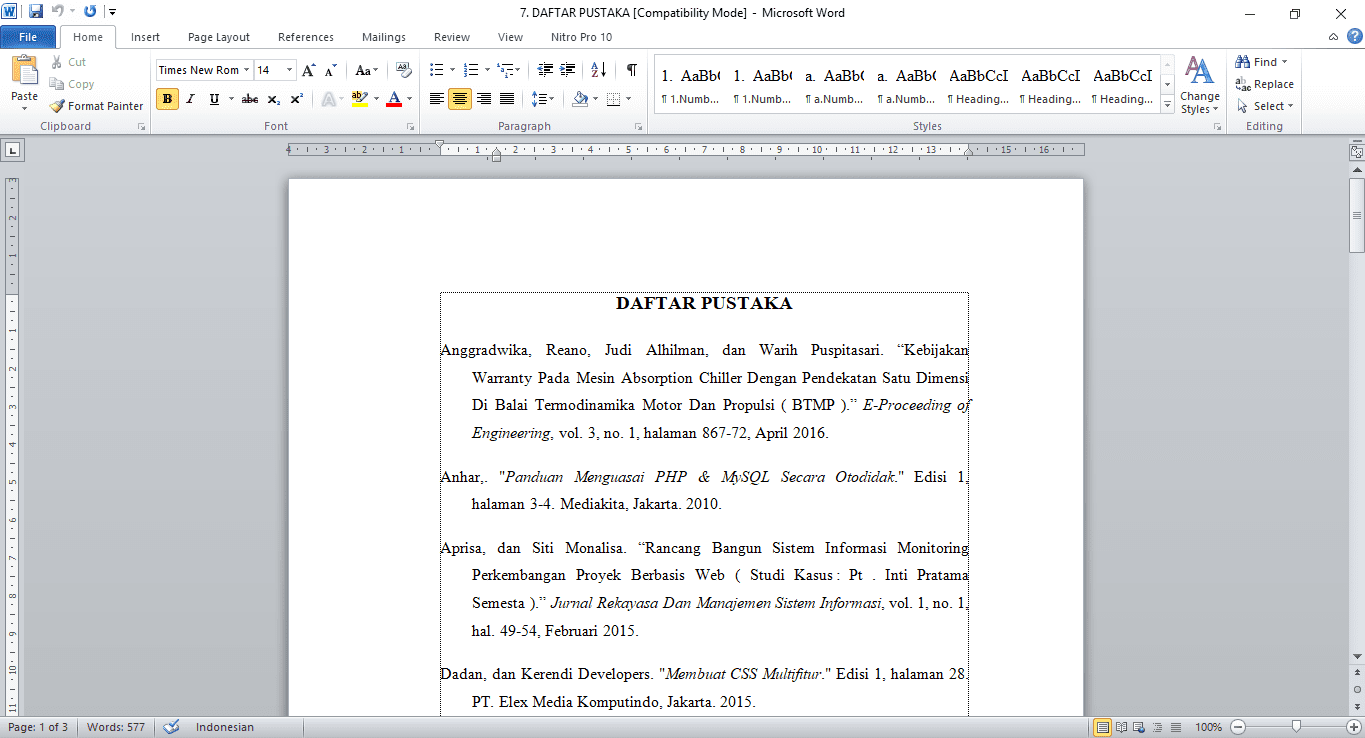Apply Subscript formatting
1365x738 pixels.
coord(273,99)
